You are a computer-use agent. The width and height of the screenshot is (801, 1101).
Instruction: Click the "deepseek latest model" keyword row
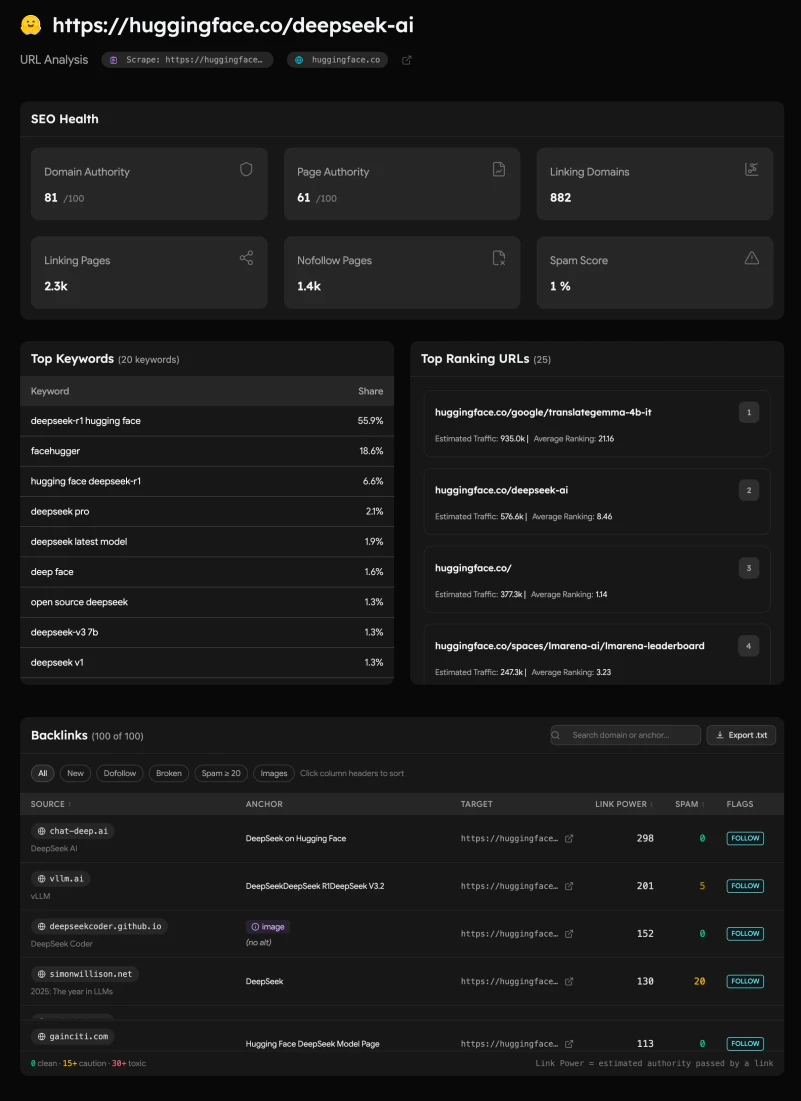[x=207, y=541]
